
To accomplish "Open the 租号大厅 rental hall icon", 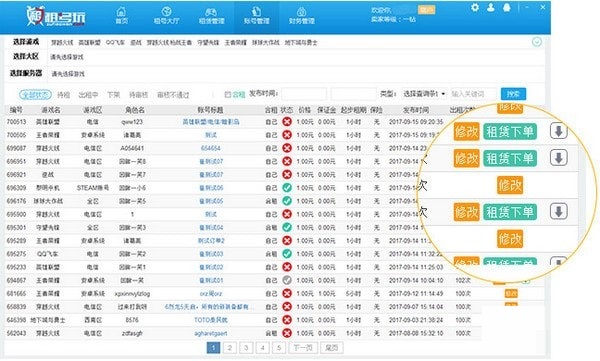I will pyautogui.click(x=166, y=12).
